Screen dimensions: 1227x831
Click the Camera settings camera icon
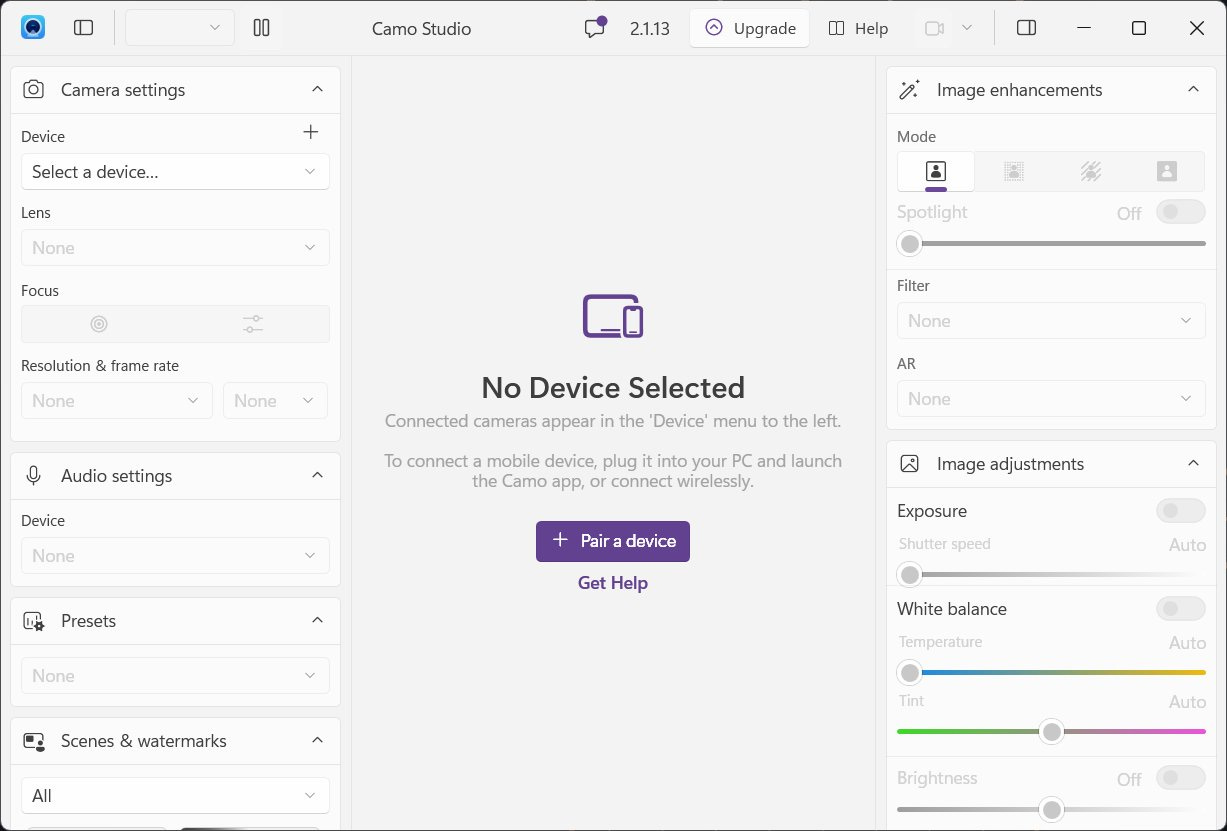click(34, 89)
